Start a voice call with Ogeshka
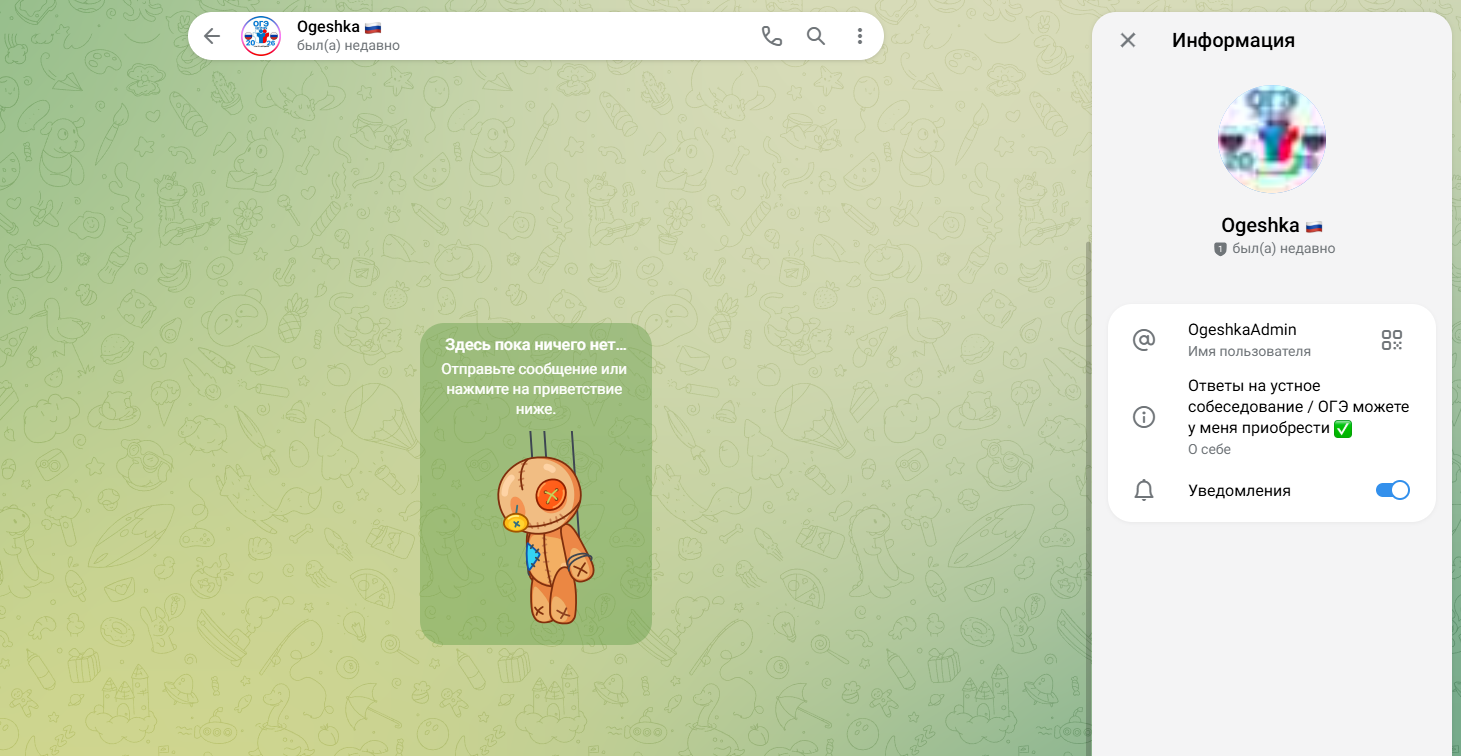 772,36
